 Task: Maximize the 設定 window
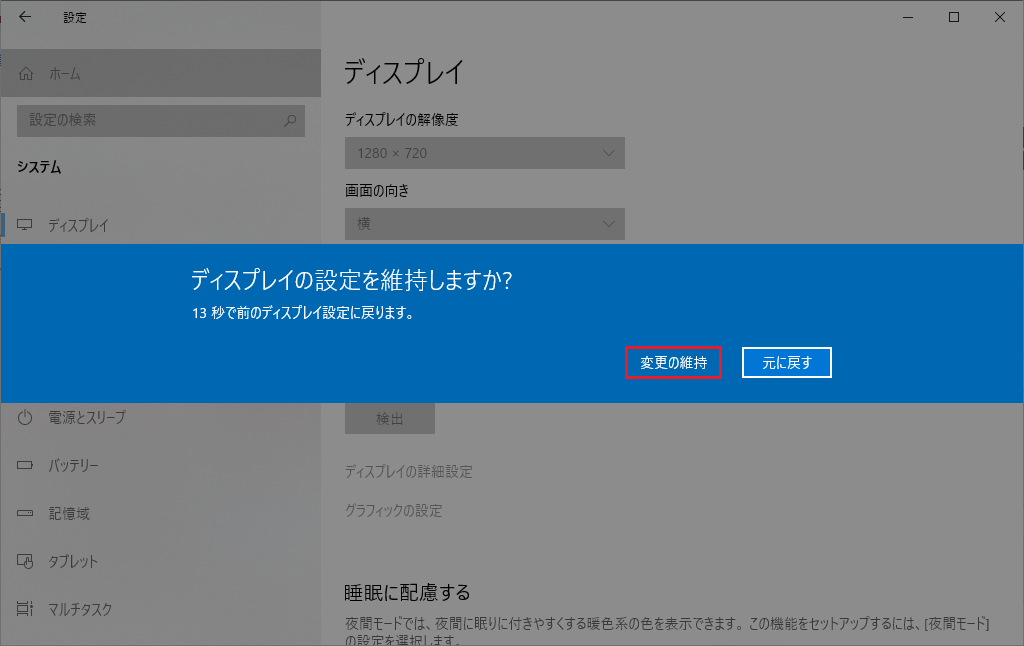pos(954,17)
